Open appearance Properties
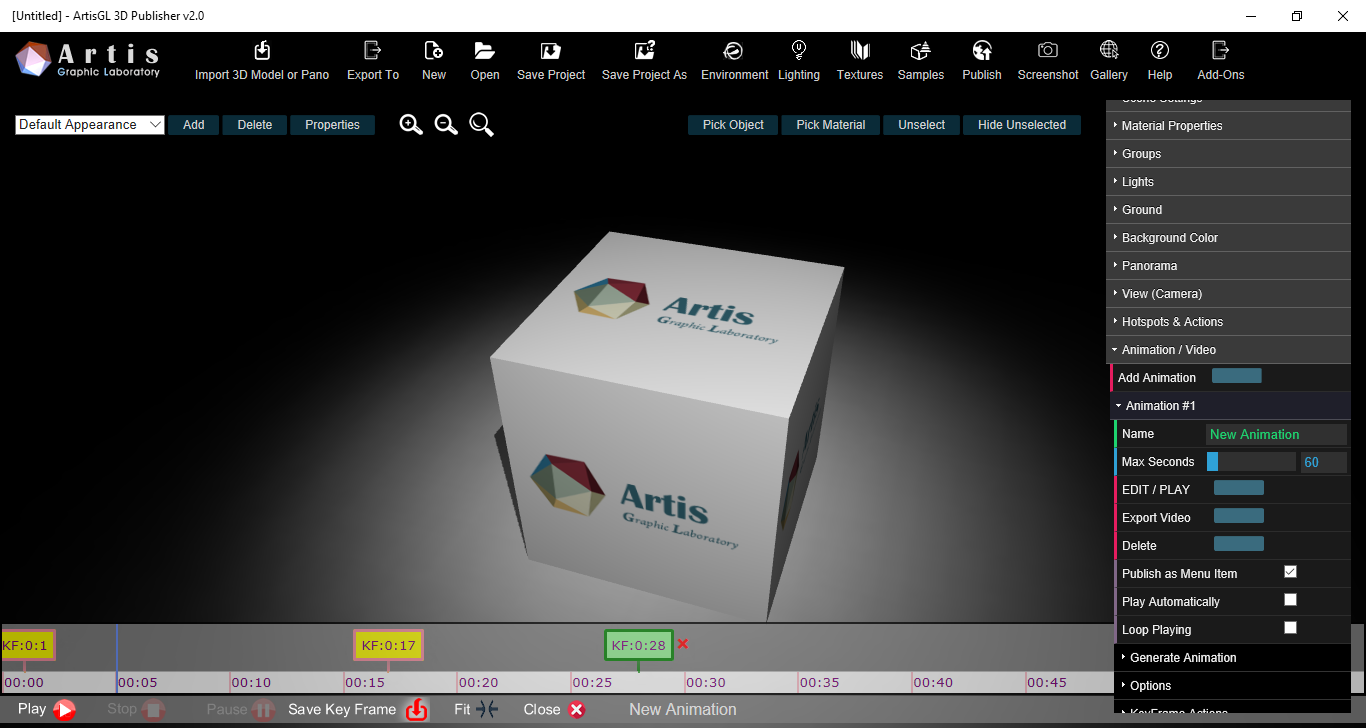 [x=333, y=125]
